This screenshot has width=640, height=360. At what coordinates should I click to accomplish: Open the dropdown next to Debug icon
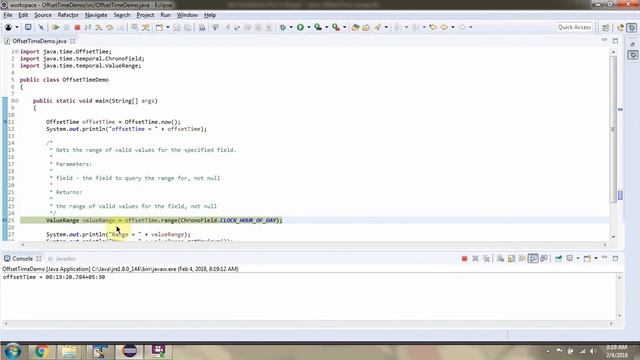tap(291, 27)
